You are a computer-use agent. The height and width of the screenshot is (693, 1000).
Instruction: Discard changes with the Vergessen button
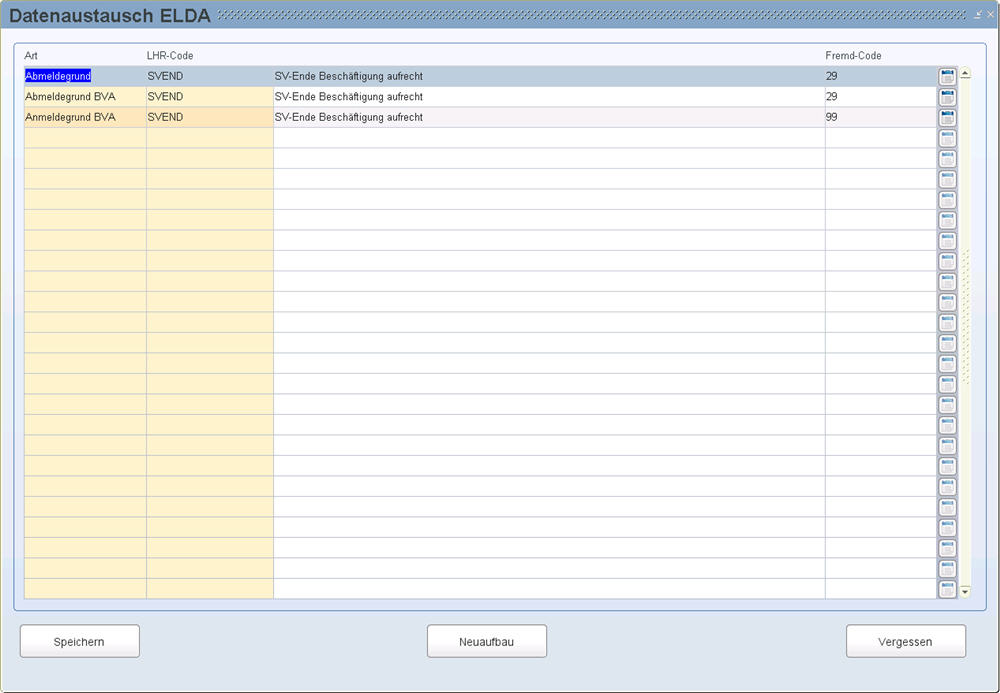[x=906, y=641]
